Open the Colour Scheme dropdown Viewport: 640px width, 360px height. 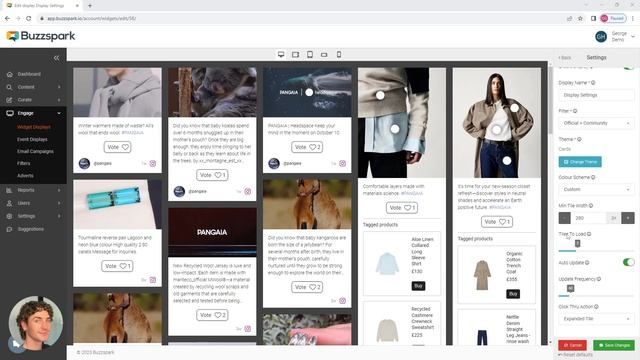tap(596, 189)
